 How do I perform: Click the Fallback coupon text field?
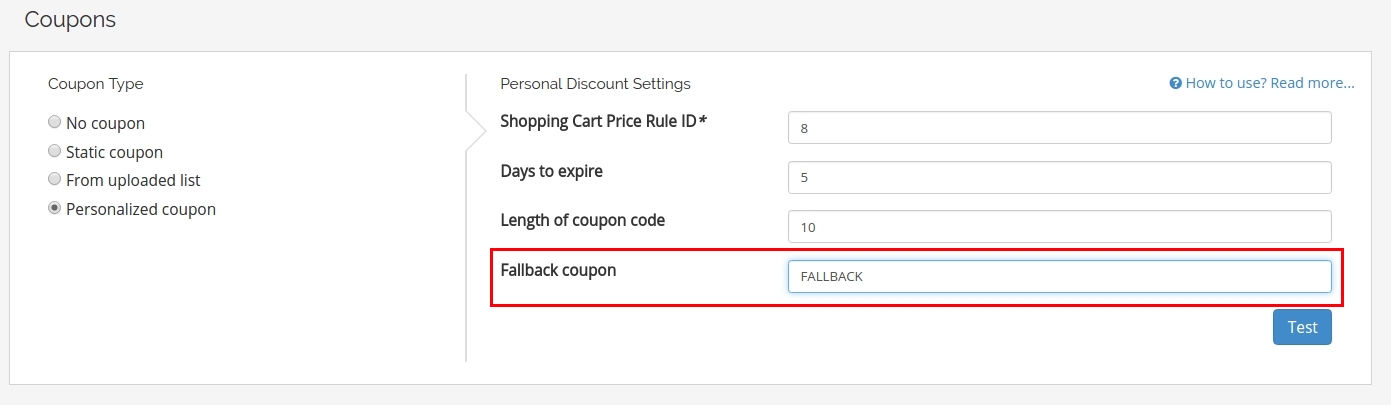point(1060,276)
